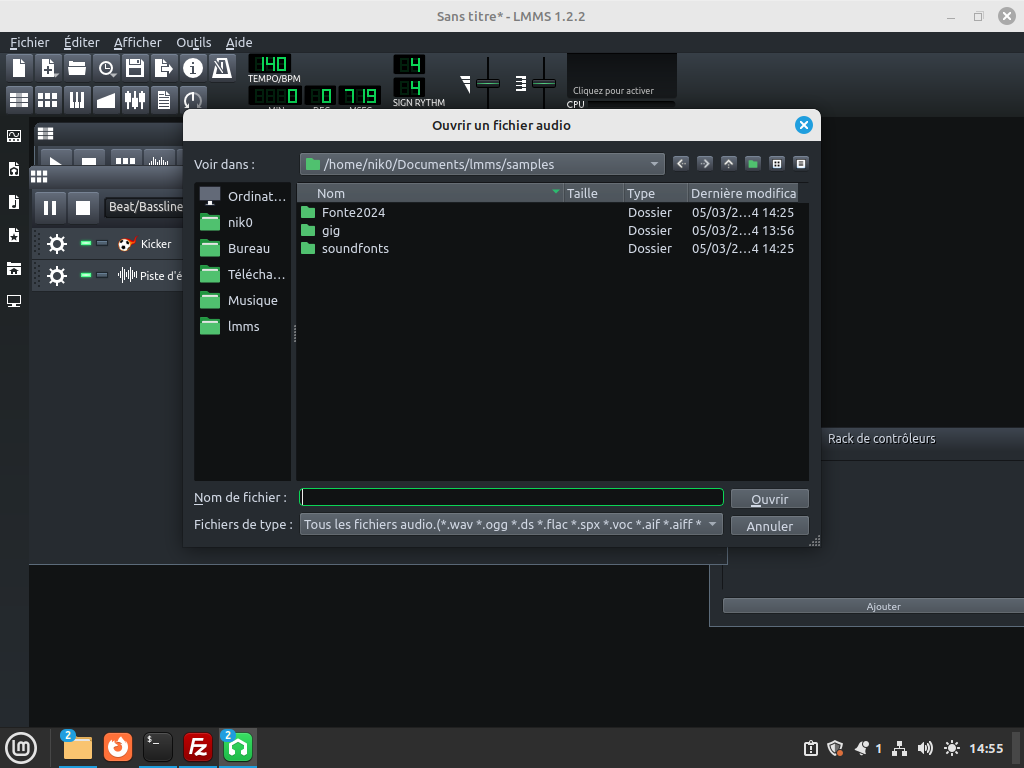This screenshot has width=1024, height=768.
Task: Click the Ouvrir button
Action: click(770, 499)
